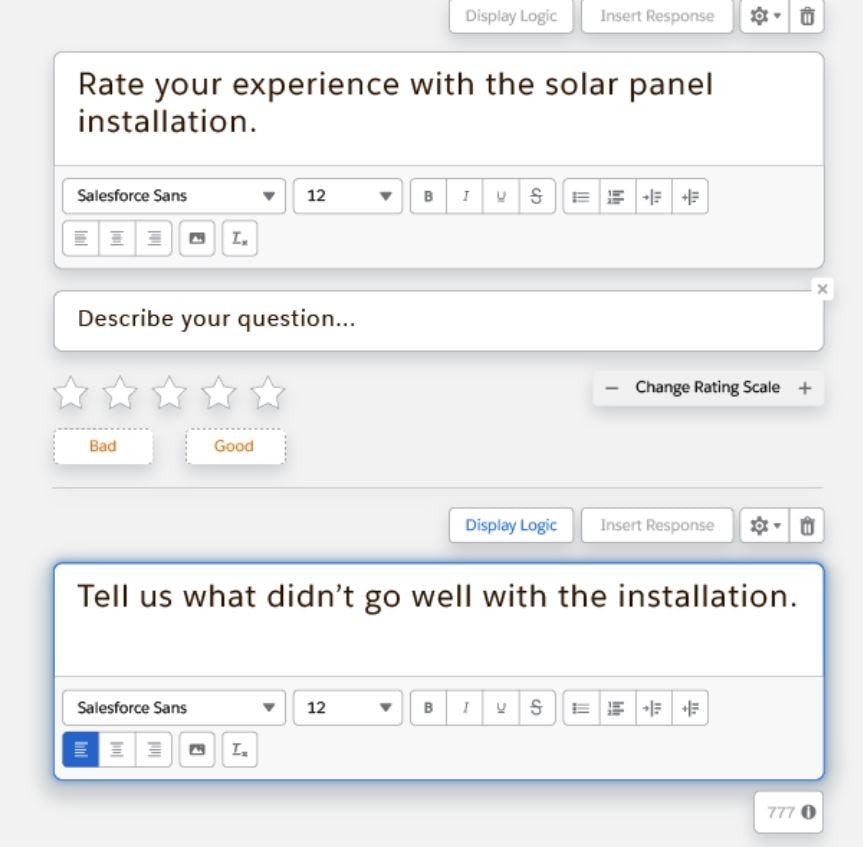Select the fifth star rating
863x847 pixels.
click(x=267, y=393)
